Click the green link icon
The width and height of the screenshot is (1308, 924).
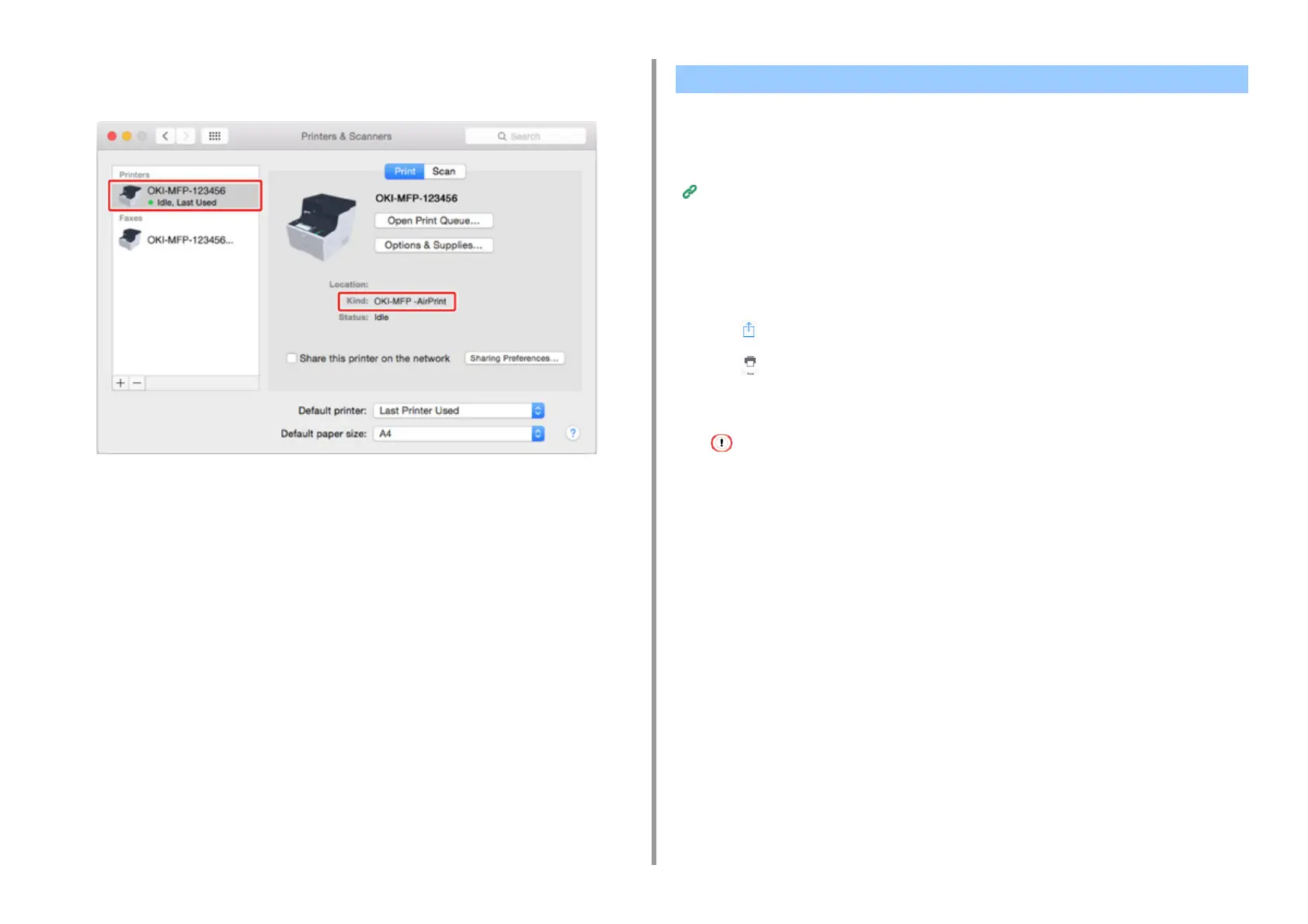tap(690, 192)
